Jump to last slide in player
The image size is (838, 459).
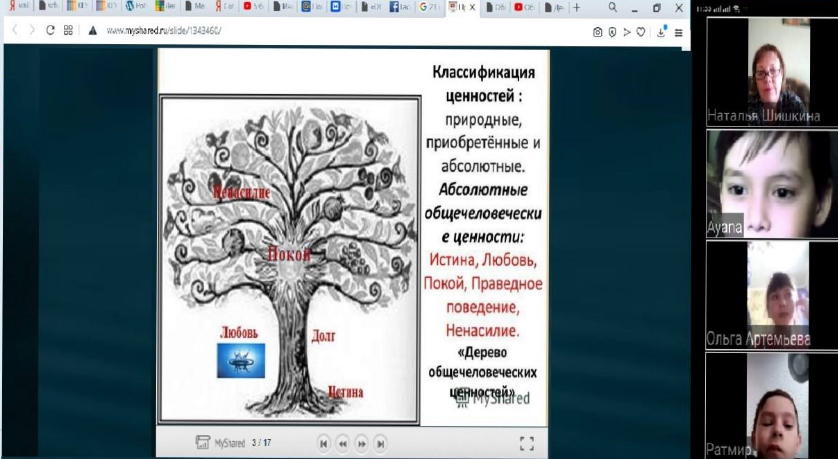[382, 442]
